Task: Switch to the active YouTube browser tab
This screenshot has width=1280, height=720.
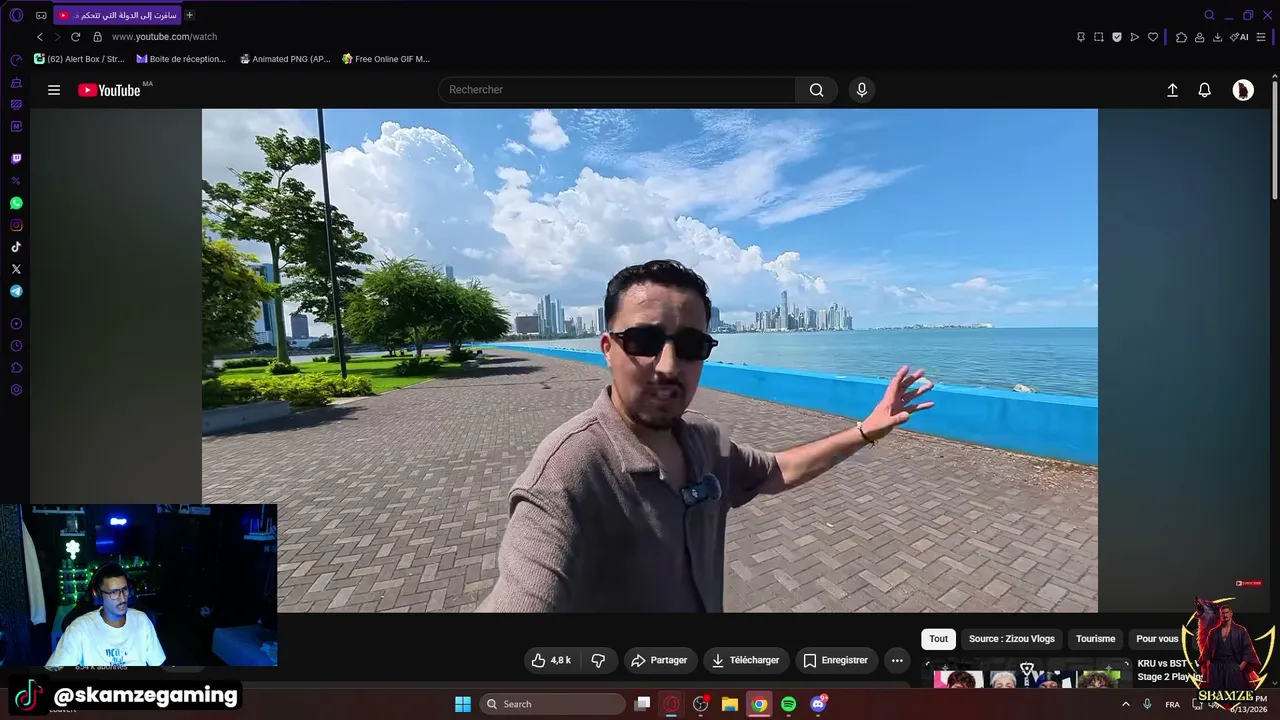Action: [x=118, y=15]
